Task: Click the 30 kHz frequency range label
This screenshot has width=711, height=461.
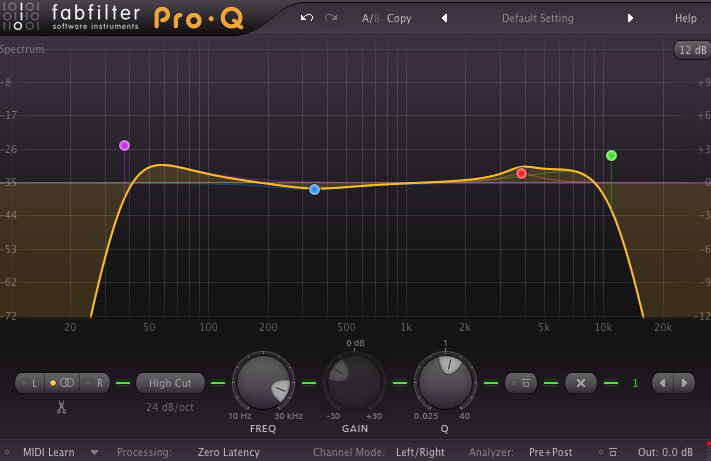Action: [x=288, y=416]
